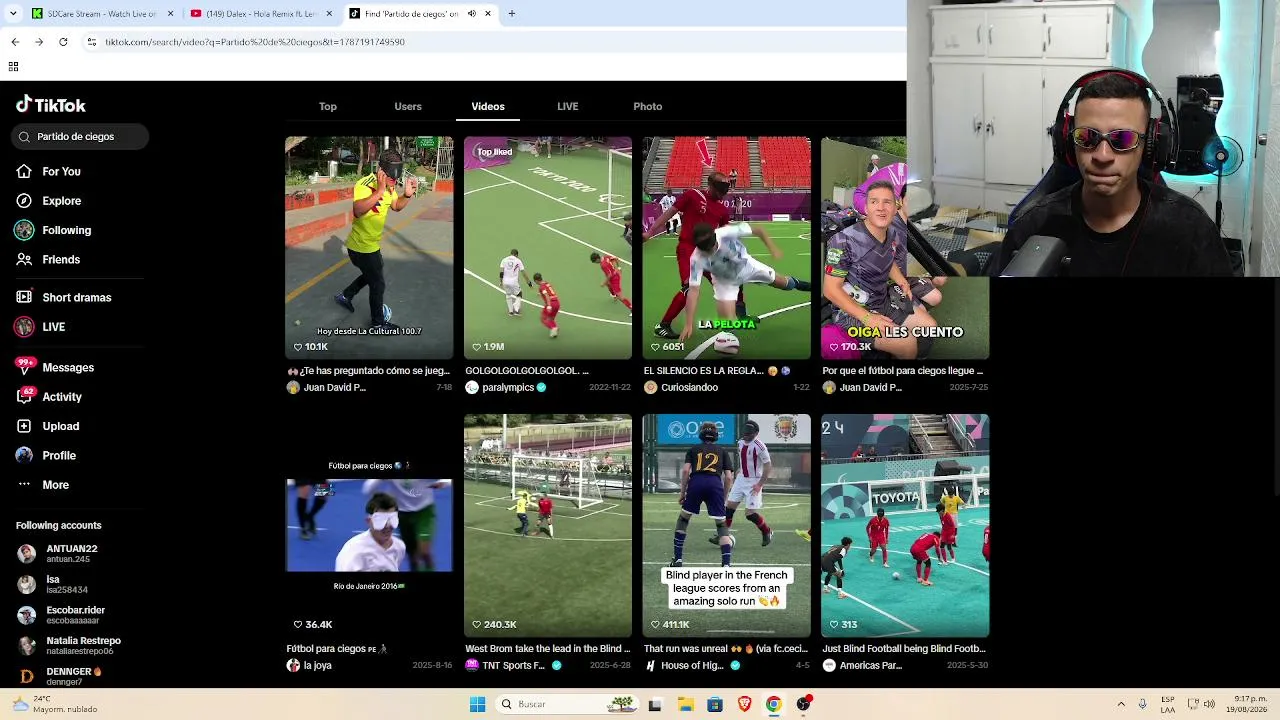Click the browser back arrow
Viewport: 1280px width, 720px height.
15,42
